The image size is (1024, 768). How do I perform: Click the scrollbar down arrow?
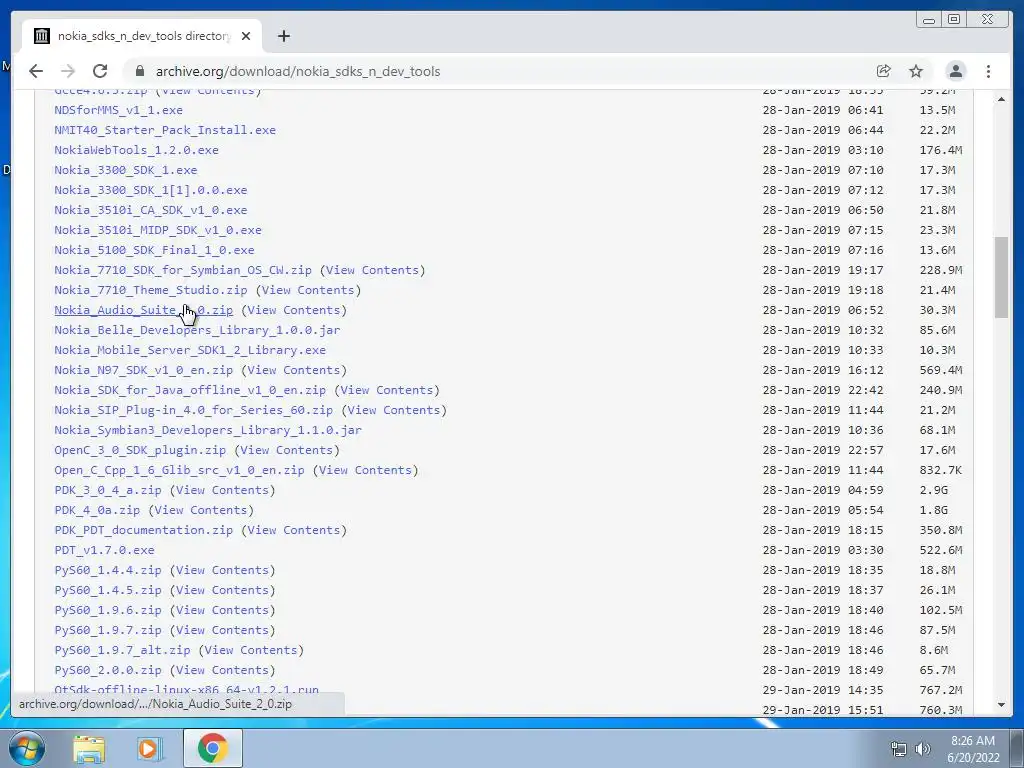coord(1001,705)
